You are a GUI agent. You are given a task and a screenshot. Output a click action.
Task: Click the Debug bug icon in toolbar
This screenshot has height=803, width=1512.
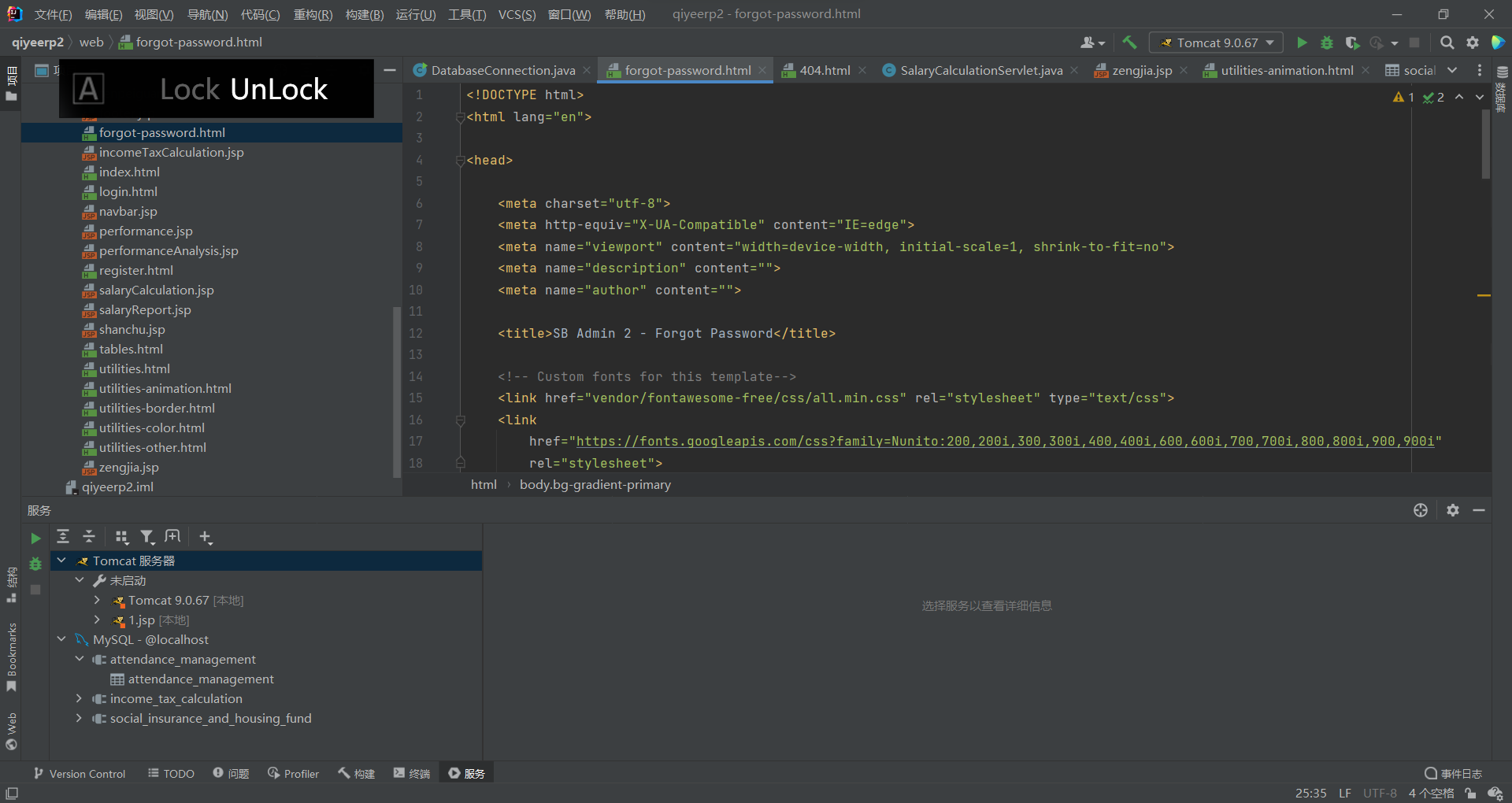1327,43
